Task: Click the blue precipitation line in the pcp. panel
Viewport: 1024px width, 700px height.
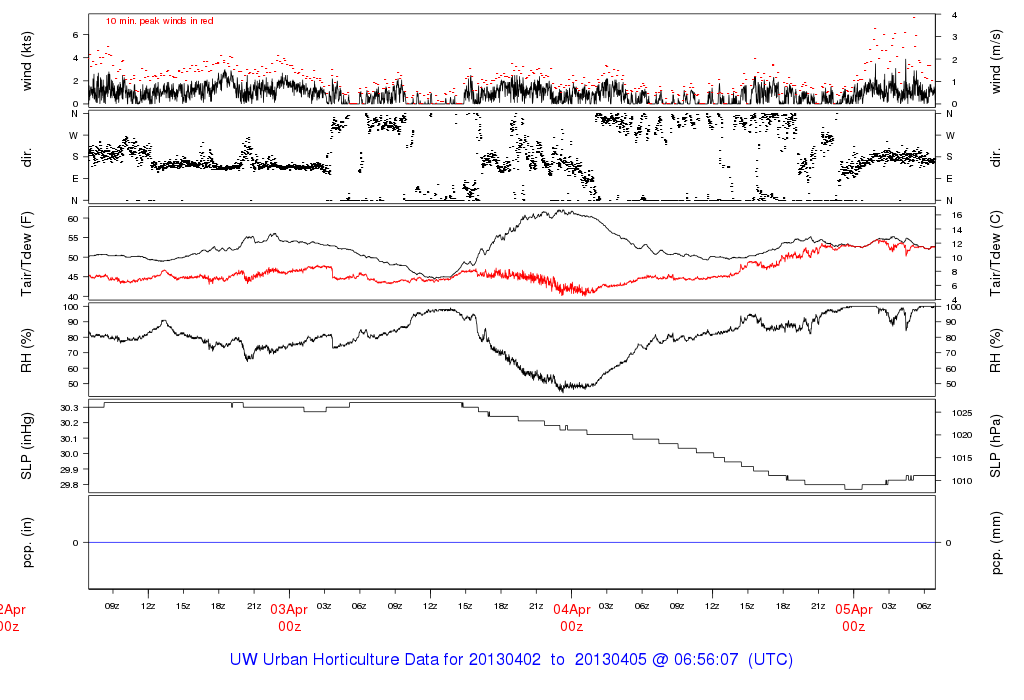Action: 512,543
